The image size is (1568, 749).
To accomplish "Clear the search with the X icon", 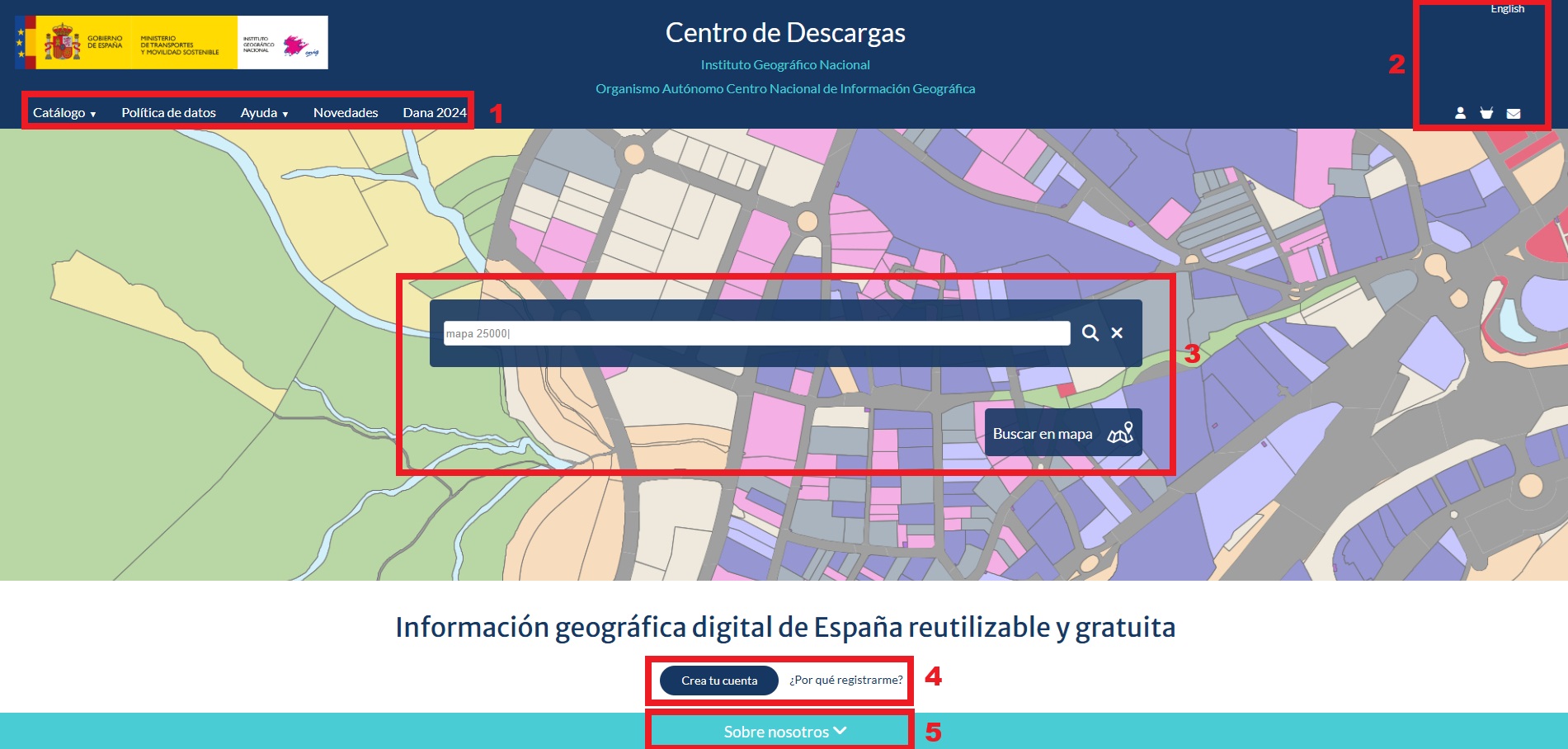I will [x=1117, y=333].
